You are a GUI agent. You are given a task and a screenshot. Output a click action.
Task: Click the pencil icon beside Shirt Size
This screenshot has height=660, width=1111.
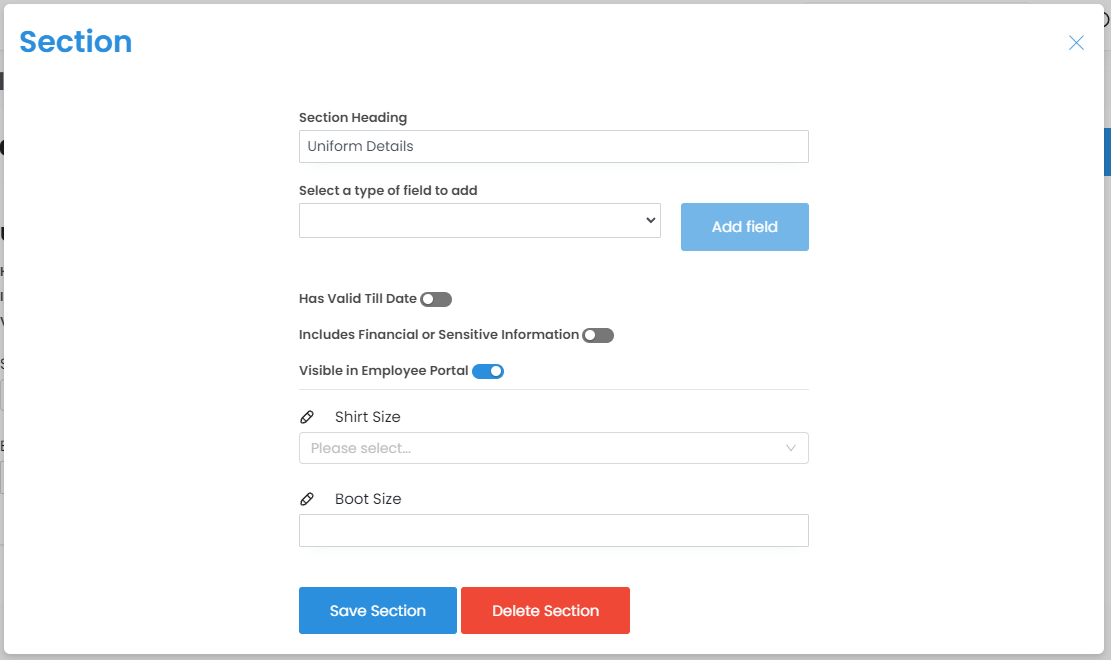pos(307,417)
